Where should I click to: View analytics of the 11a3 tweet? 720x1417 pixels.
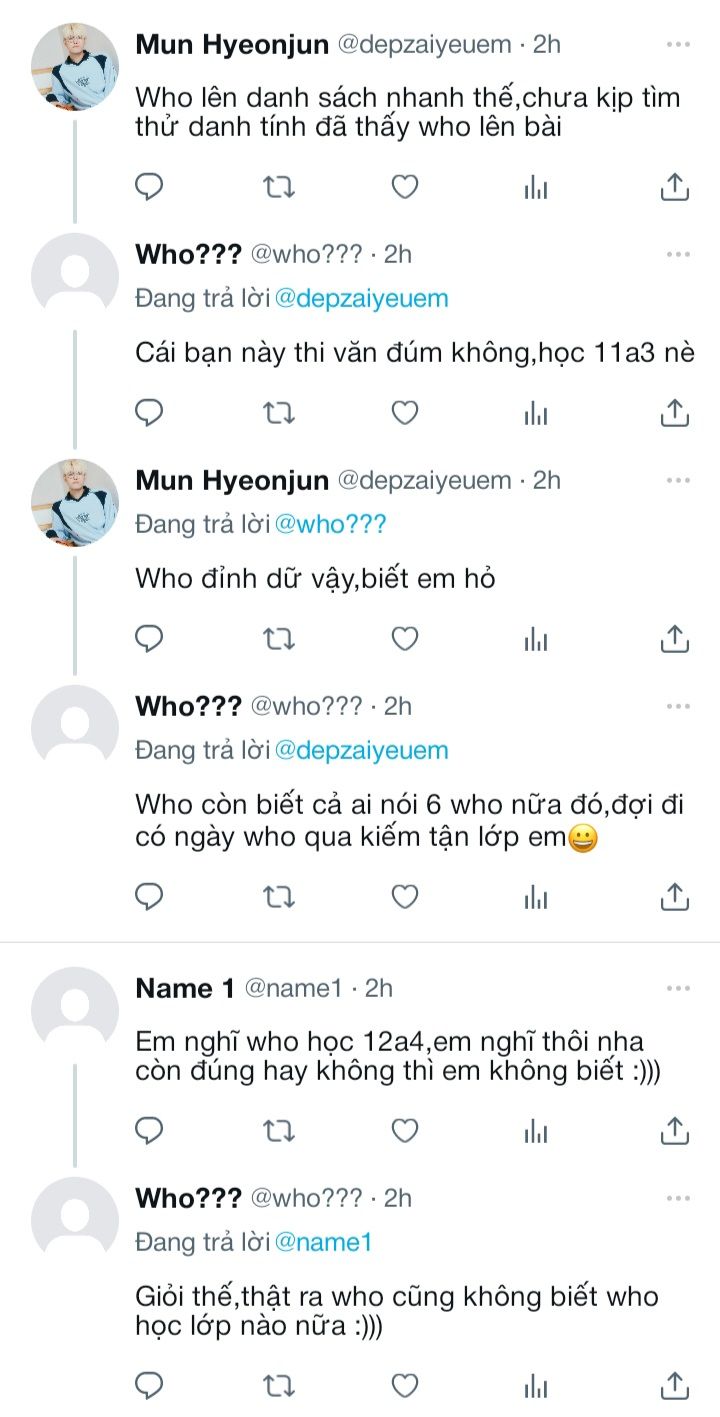pos(536,412)
